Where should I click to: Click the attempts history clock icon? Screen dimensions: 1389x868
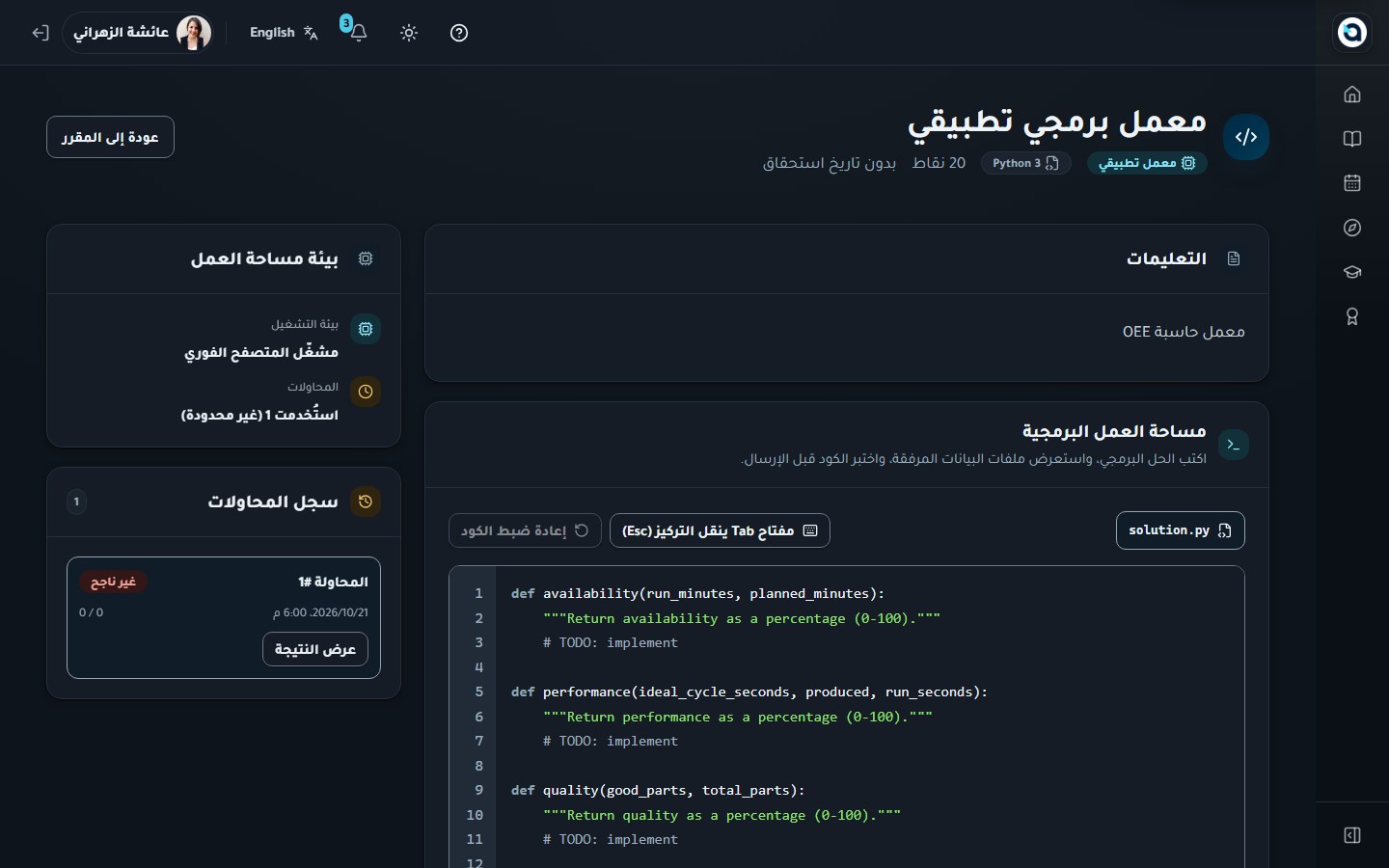tap(366, 502)
